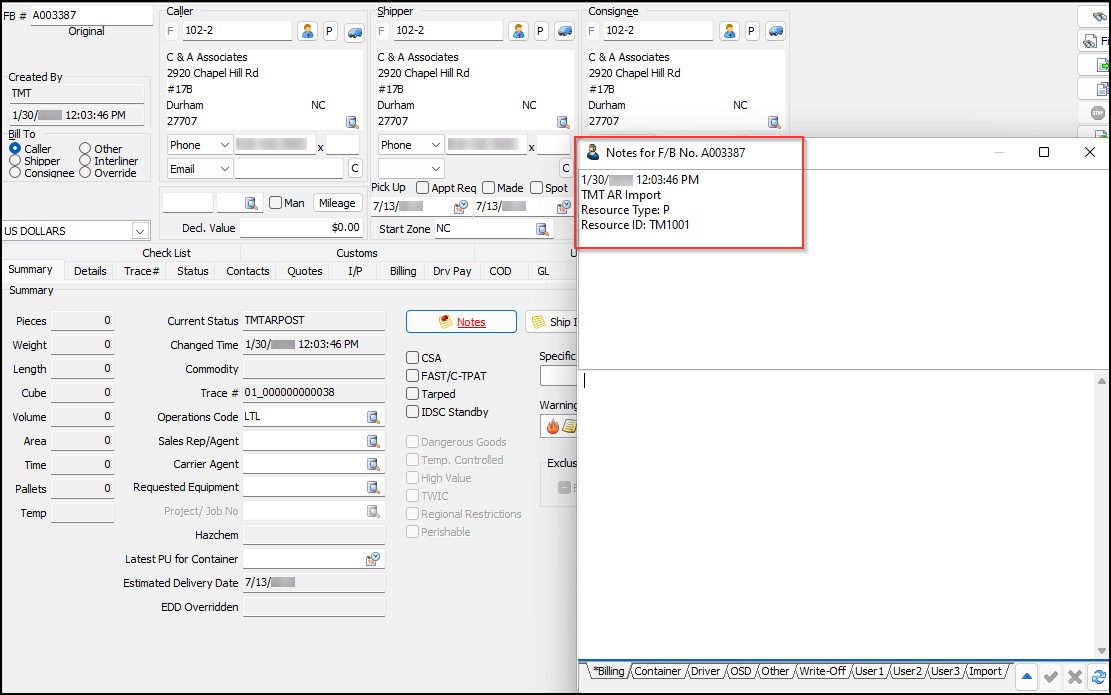The image size is (1111, 695).
Task: Expand Caller Phone type dropdown
Action: click(224, 145)
